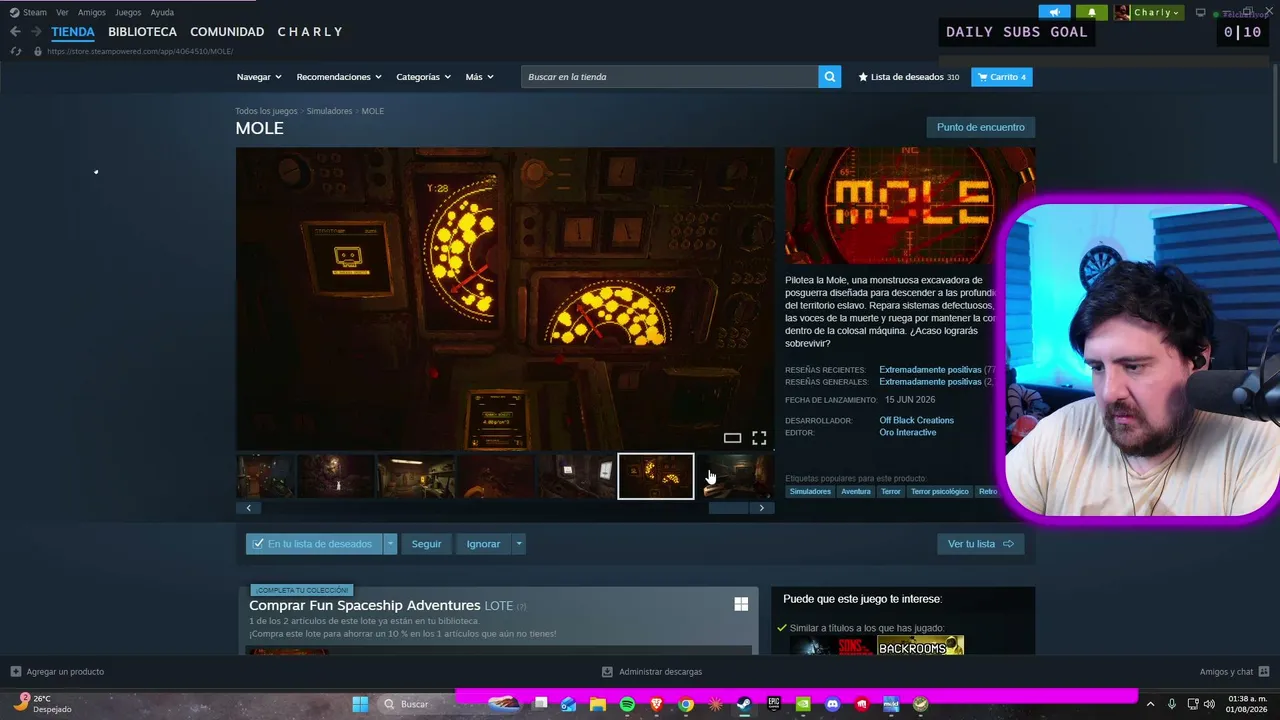1280x720 pixels.
Task: Click the thumbnail strip scrollbar handle
Action: point(728,508)
